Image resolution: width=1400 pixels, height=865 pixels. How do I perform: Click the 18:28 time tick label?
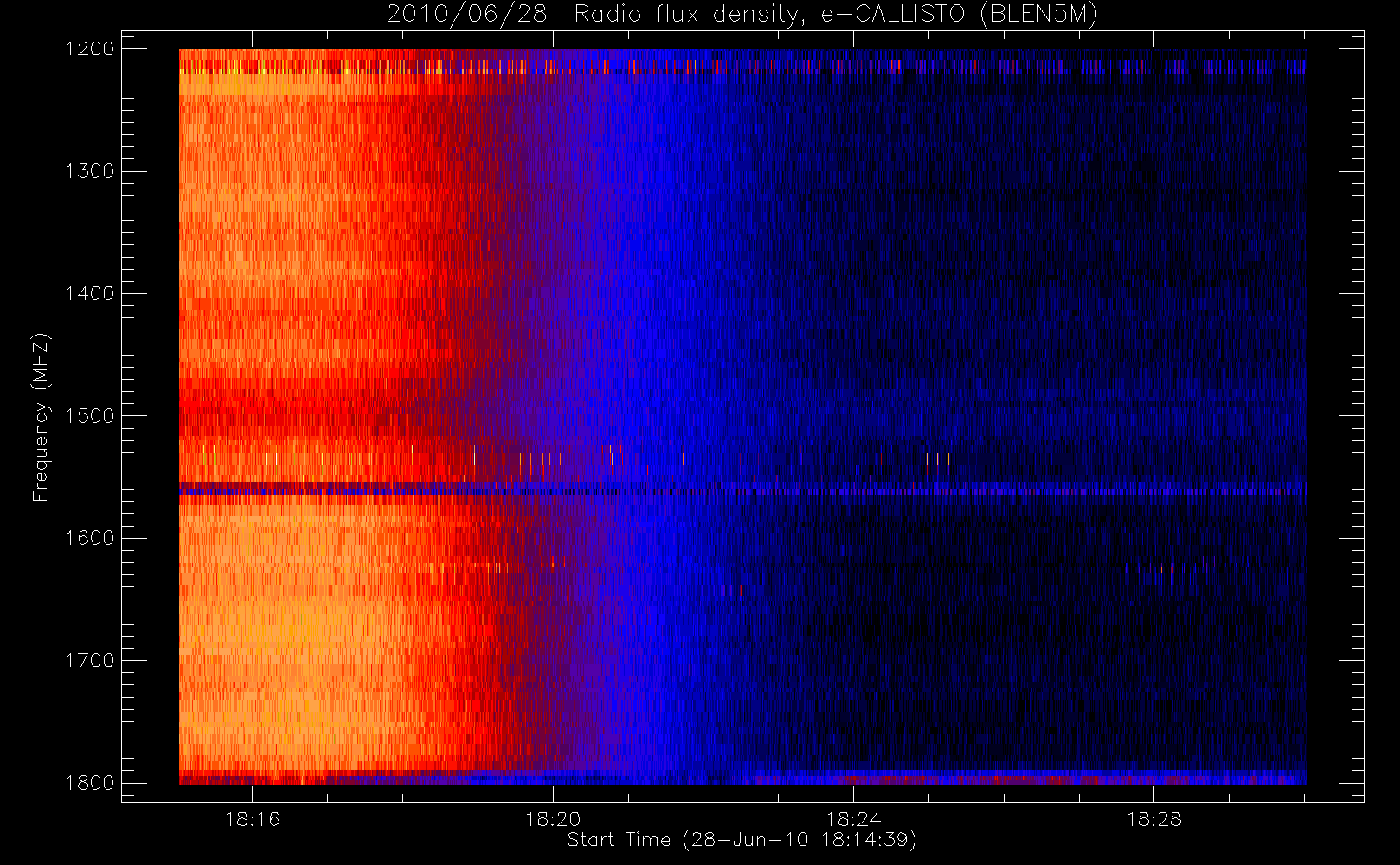1153,819
